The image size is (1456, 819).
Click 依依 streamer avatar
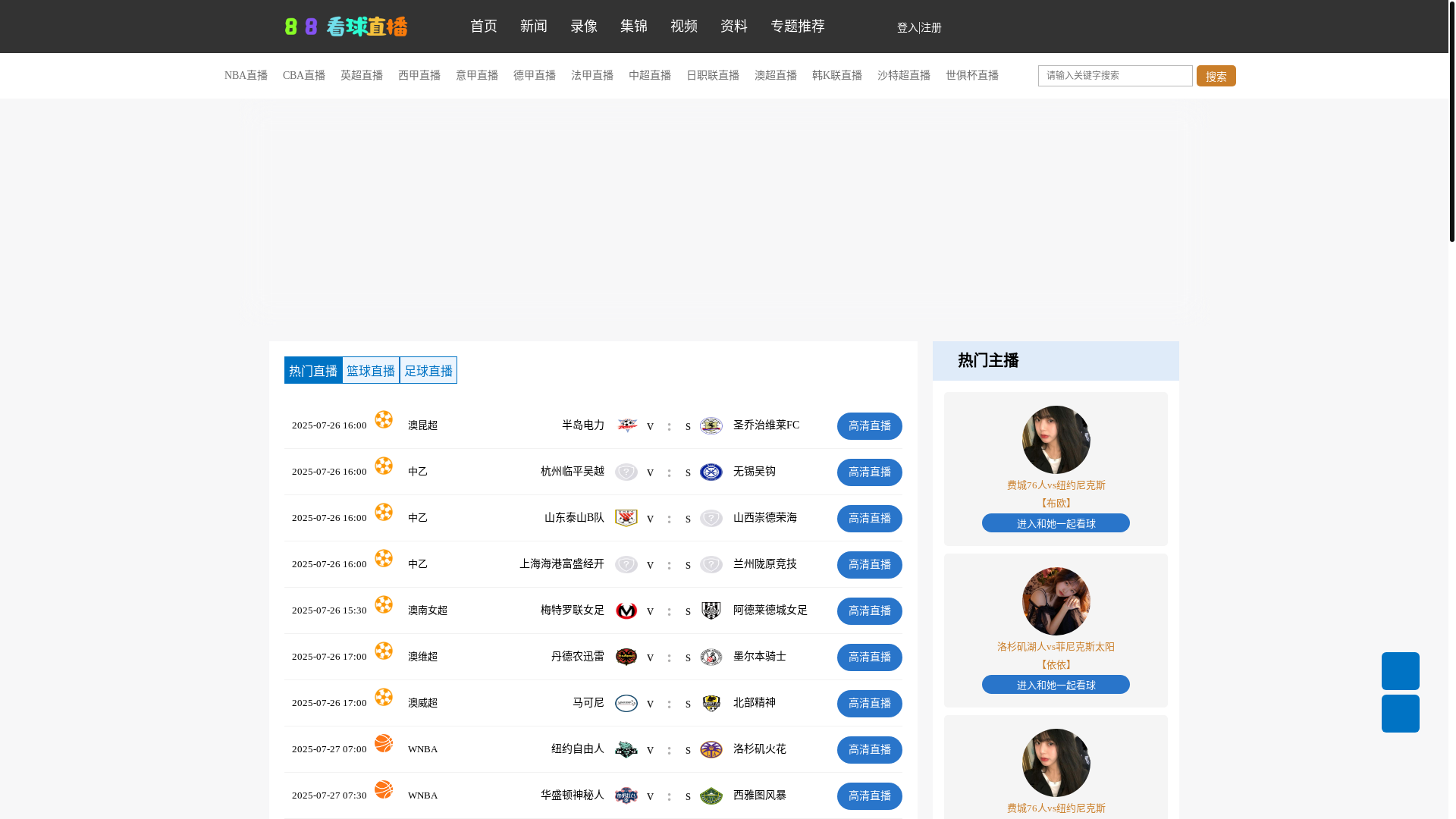[x=1056, y=601]
